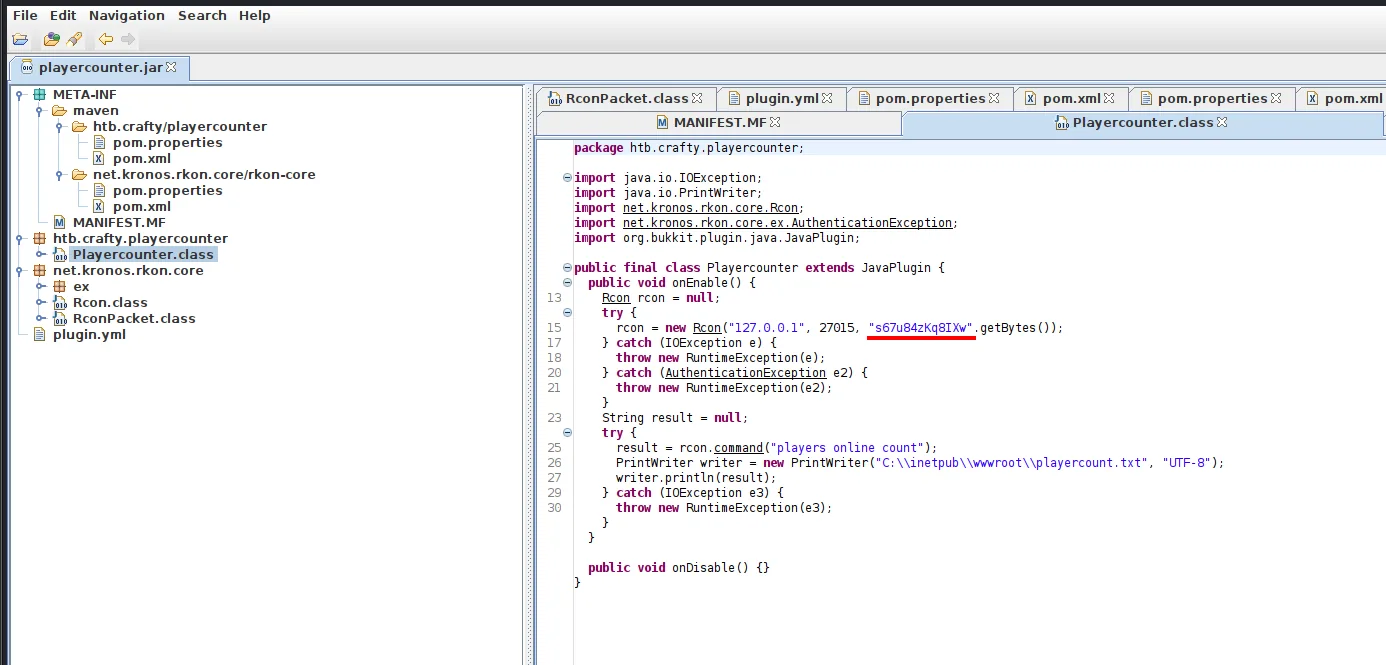Switch to the plugin.yml tab
1386x665 pixels.
pyautogui.click(x=781, y=98)
